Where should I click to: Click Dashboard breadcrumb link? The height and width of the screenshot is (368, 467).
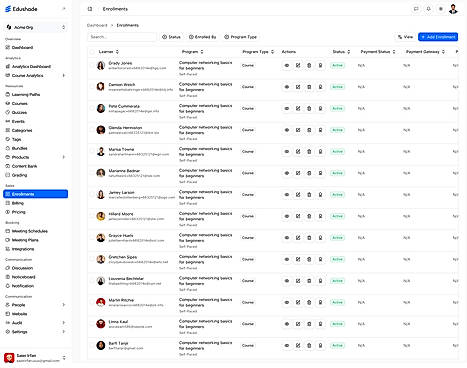click(97, 25)
